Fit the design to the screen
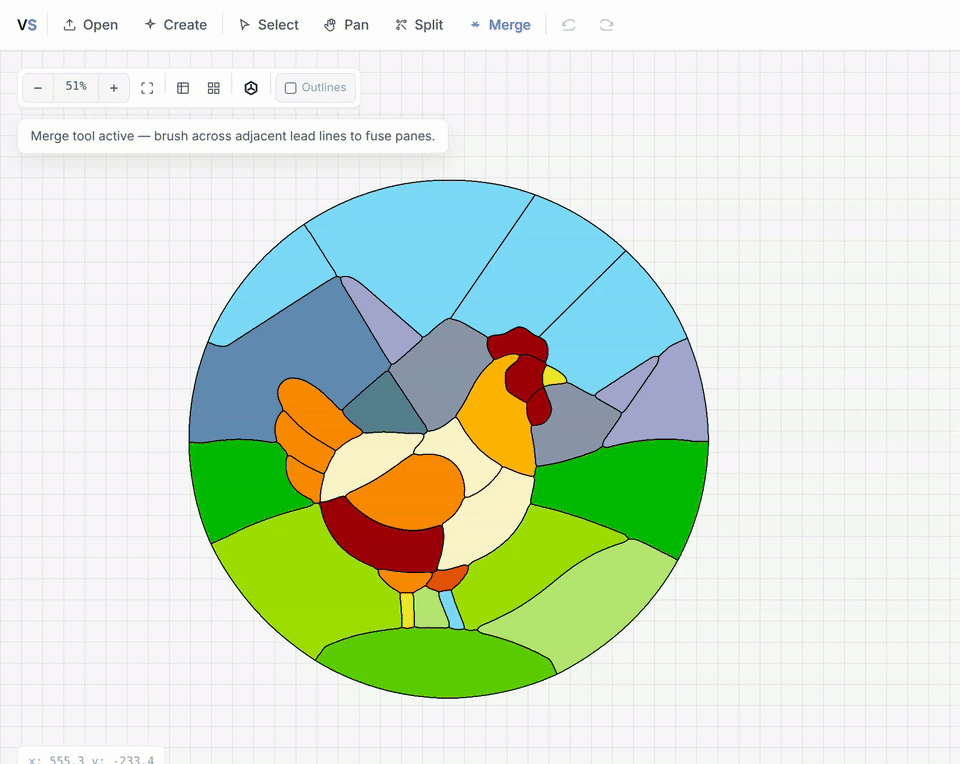Screen dimensions: 960x764 (x=147, y=88)
